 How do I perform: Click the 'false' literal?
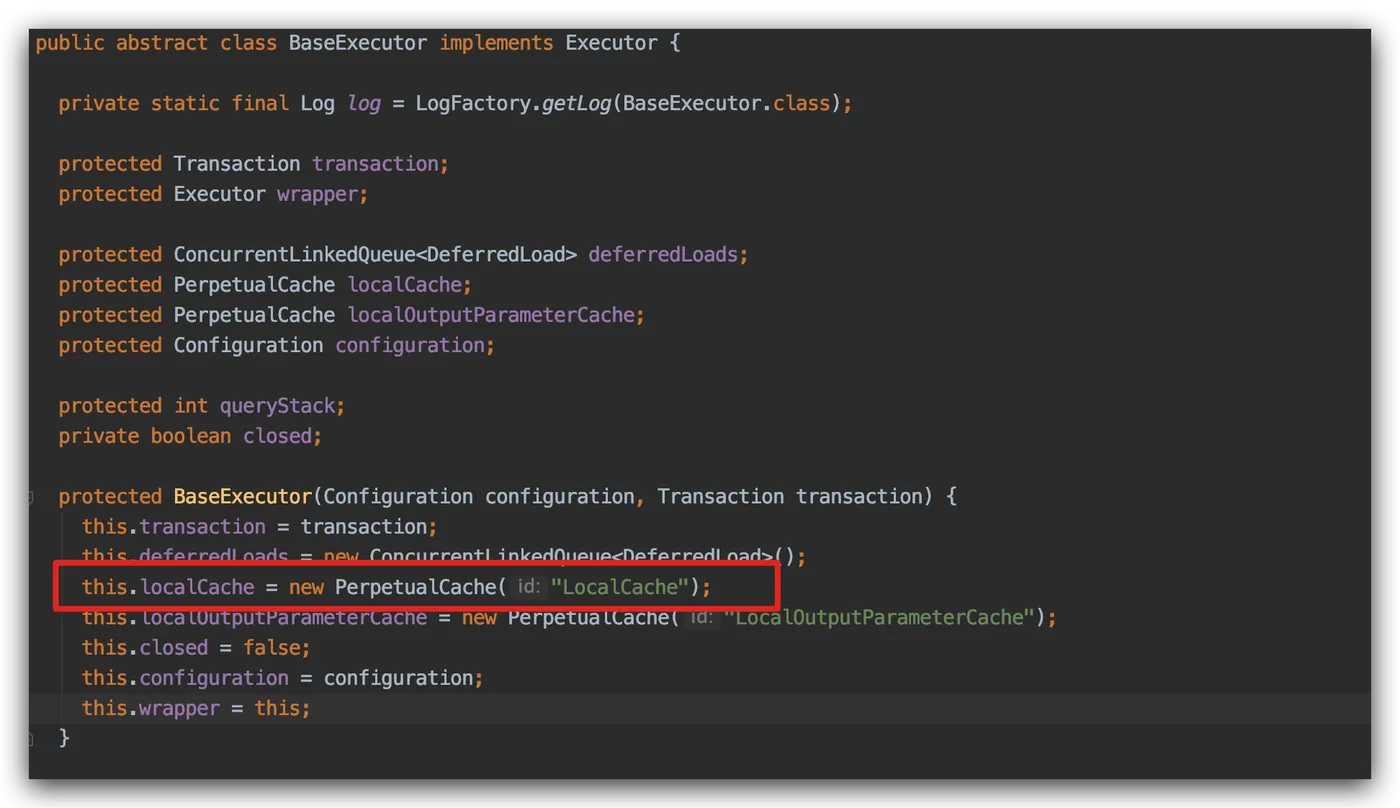tap(271, 647)
